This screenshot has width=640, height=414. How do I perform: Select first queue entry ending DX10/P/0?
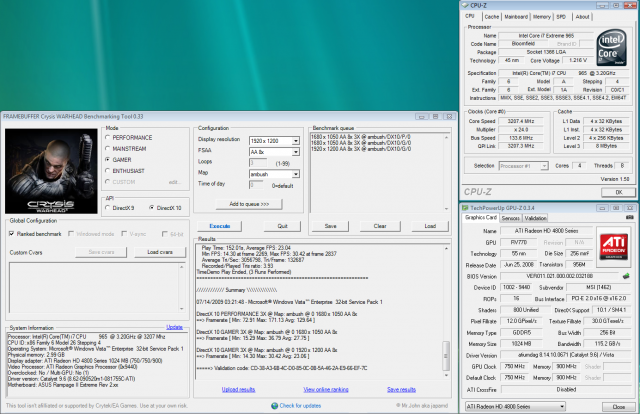point(361,137)
